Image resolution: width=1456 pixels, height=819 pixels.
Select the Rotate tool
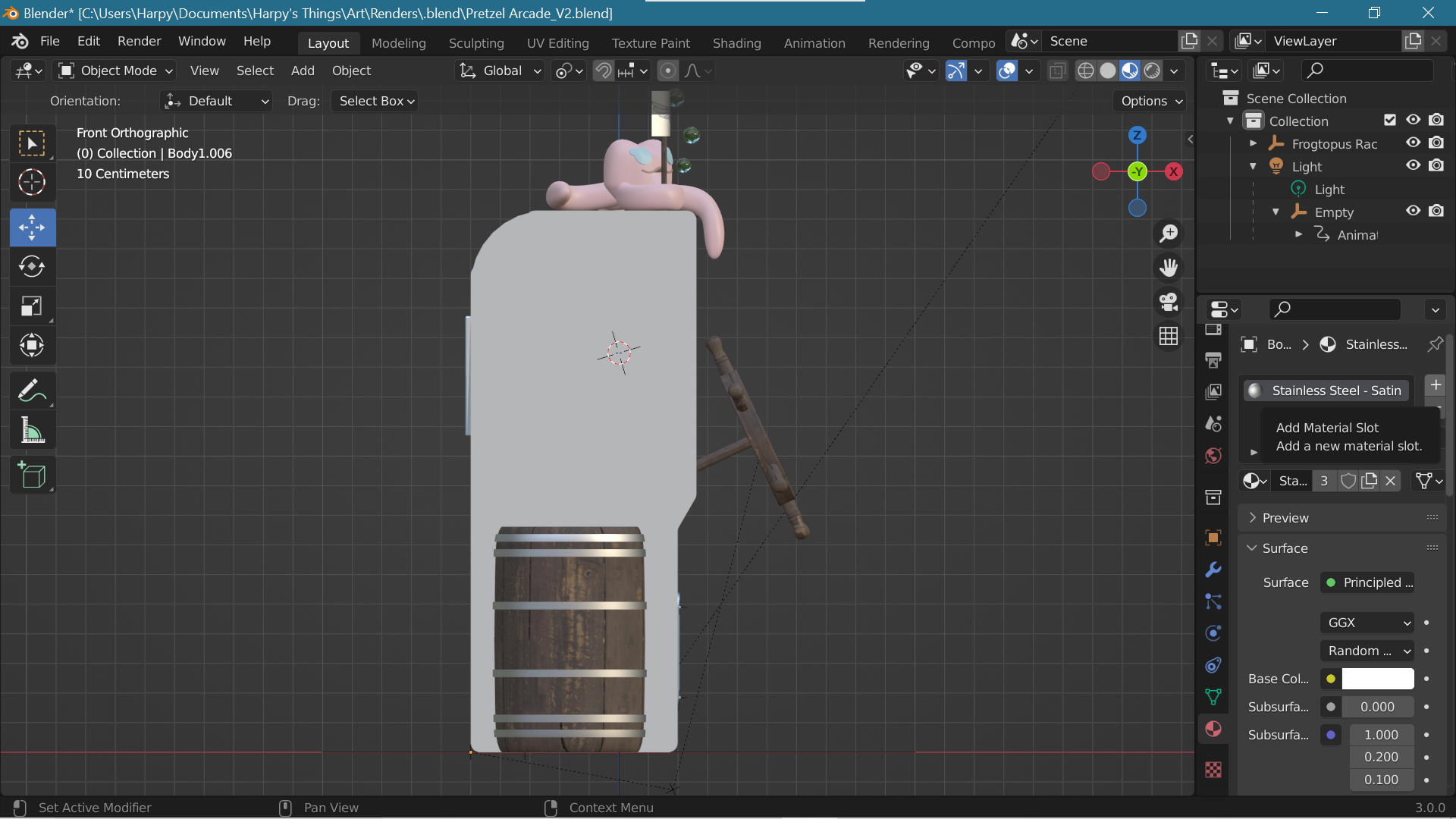[x=32, y=267]
